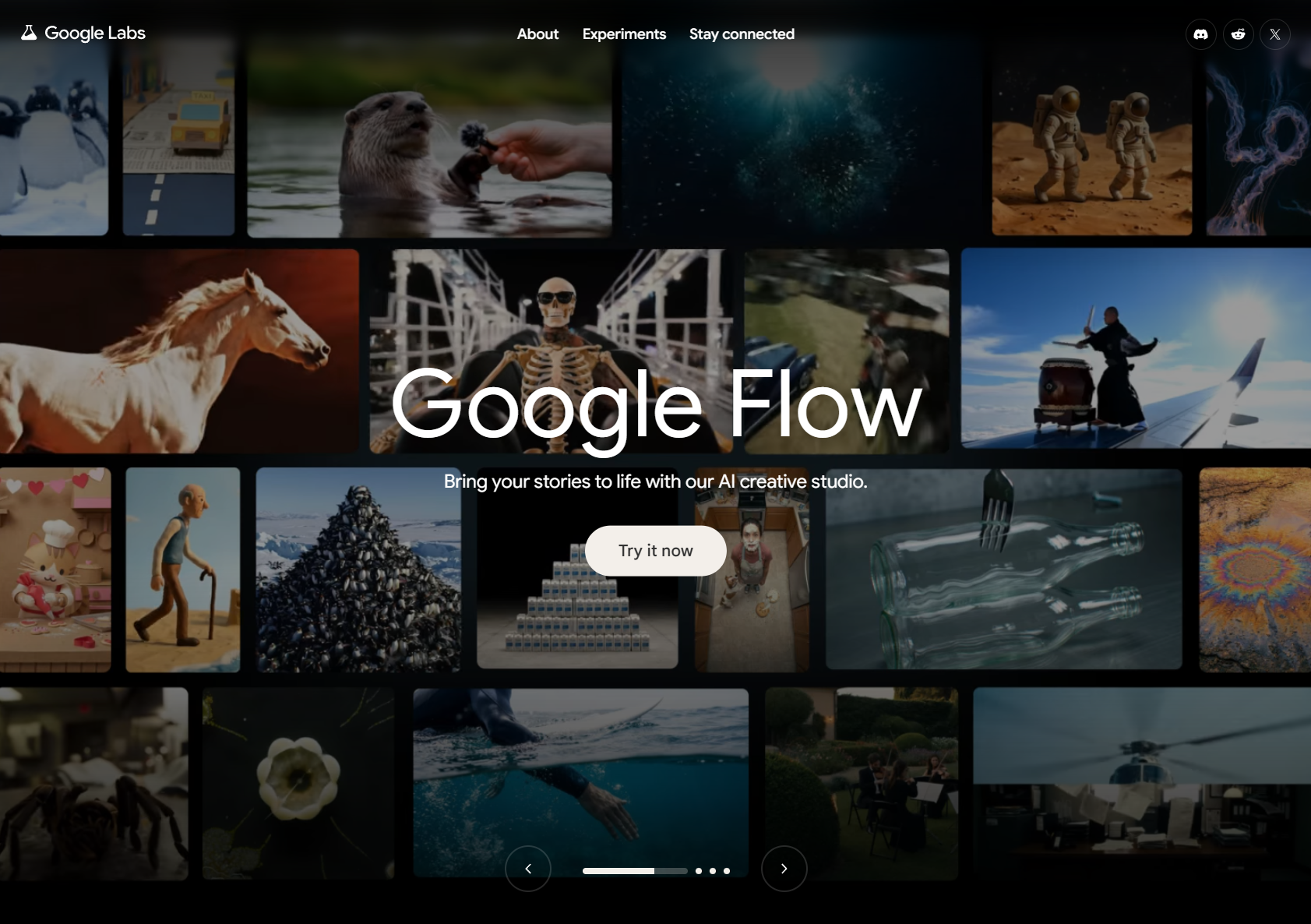Open the Discord icon link
The width and height of the screenshot is (1311, 924).
point(1200,34)
